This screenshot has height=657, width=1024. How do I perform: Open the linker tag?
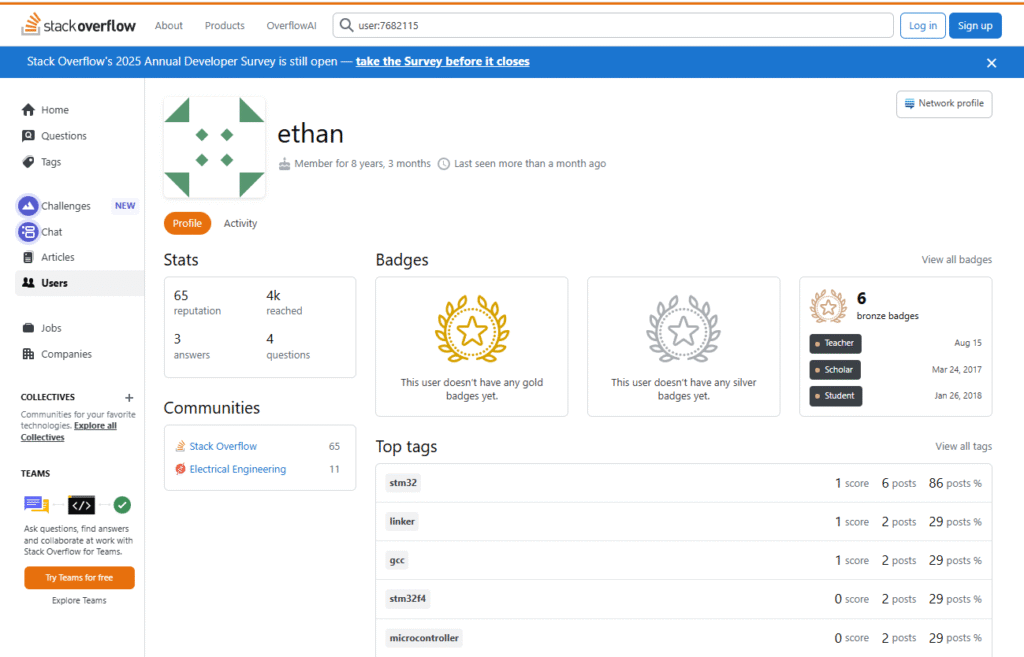point(402,522)
